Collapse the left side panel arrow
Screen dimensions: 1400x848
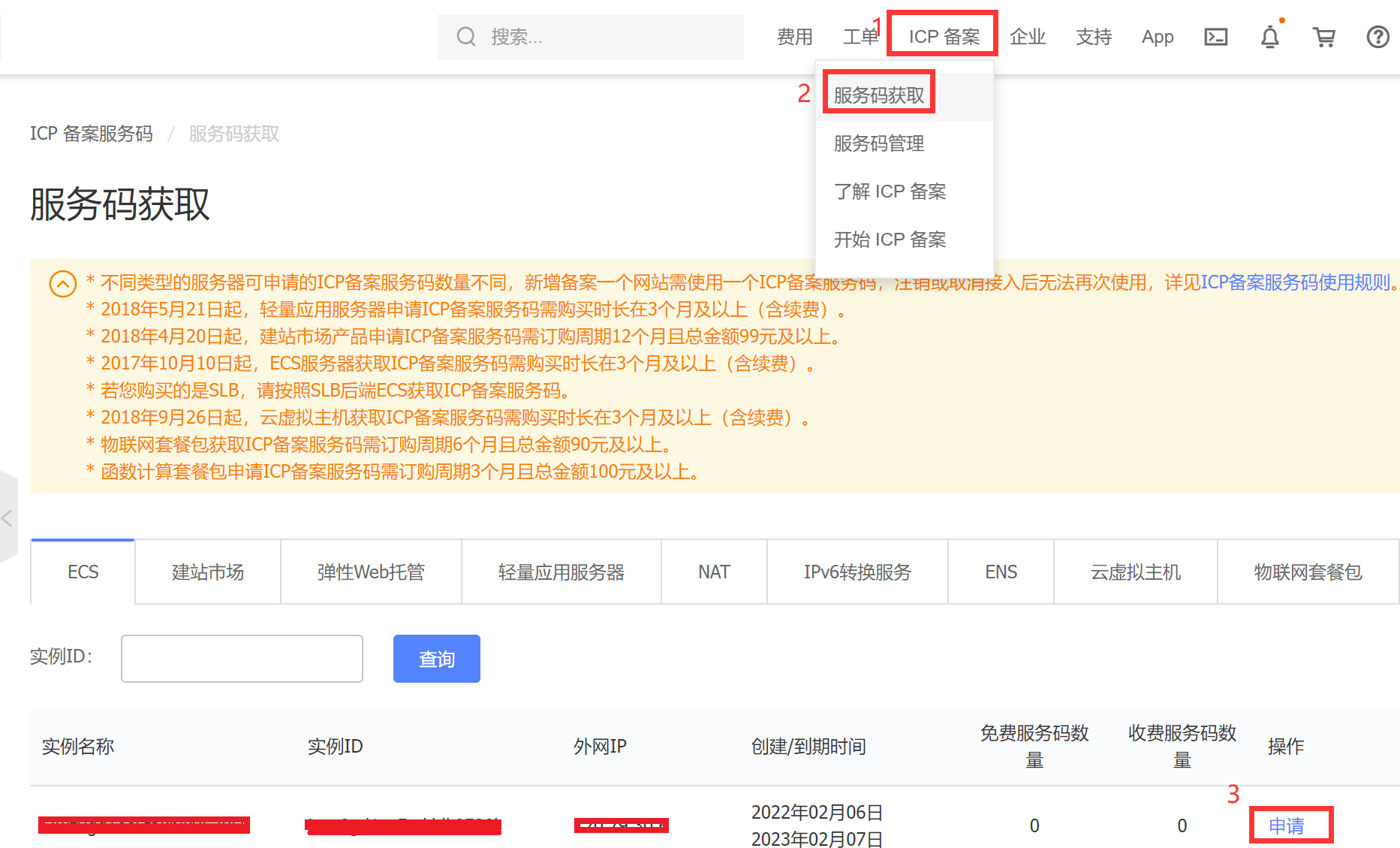(x=5, y=518)
